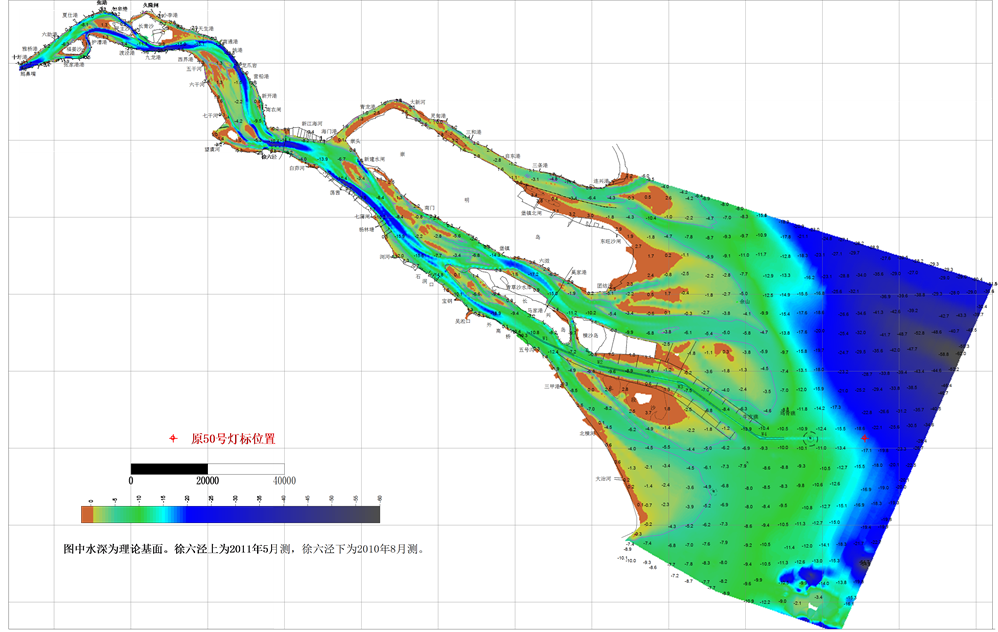Click the red legend text 原50号灯标位置
Screen dimensions: 998x632
pos(233,438)
